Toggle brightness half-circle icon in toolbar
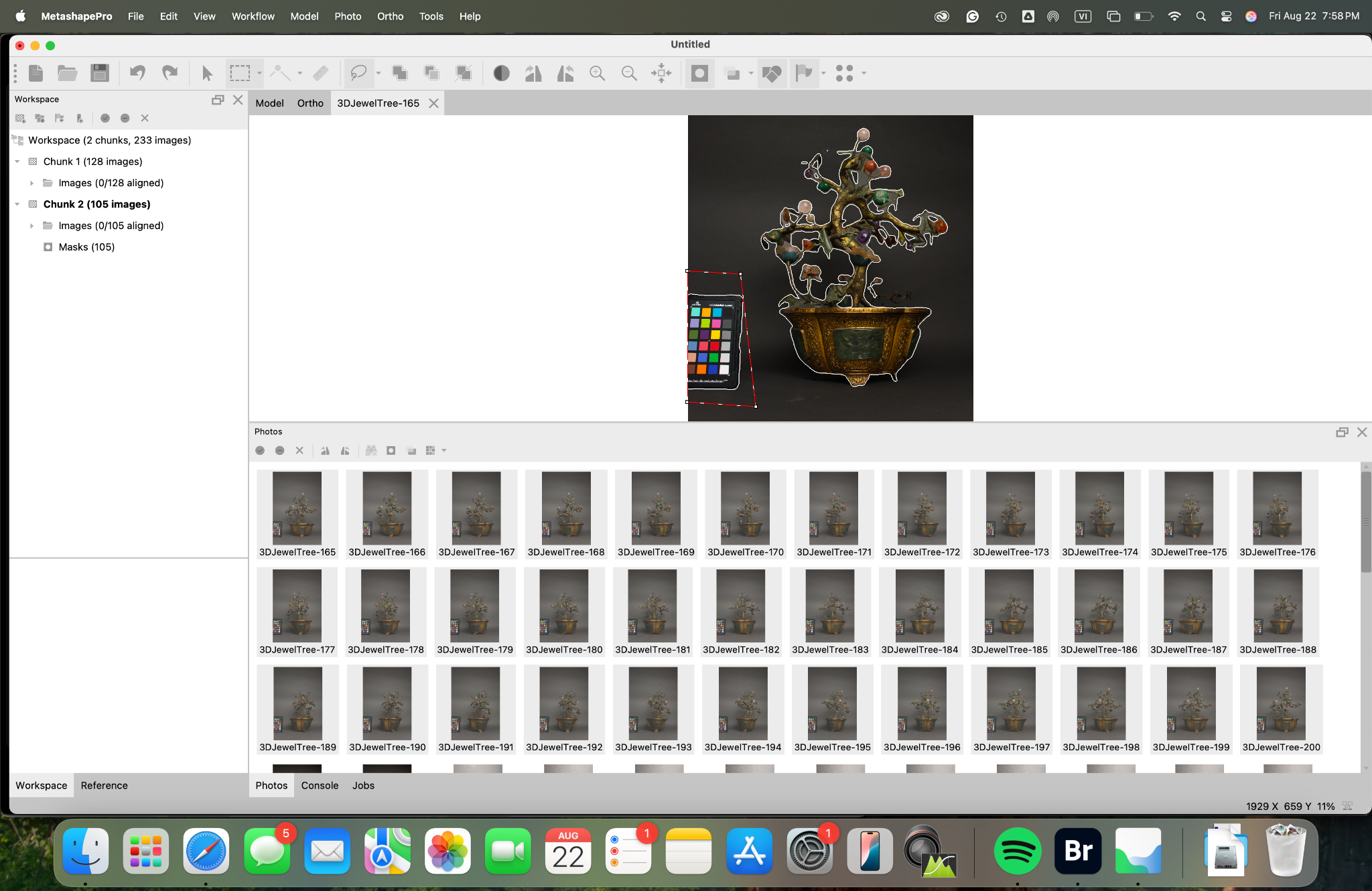 (x=501, y=73)
